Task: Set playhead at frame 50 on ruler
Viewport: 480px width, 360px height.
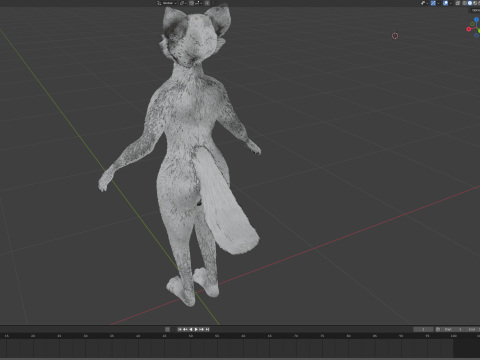Action: click(191, 336)
